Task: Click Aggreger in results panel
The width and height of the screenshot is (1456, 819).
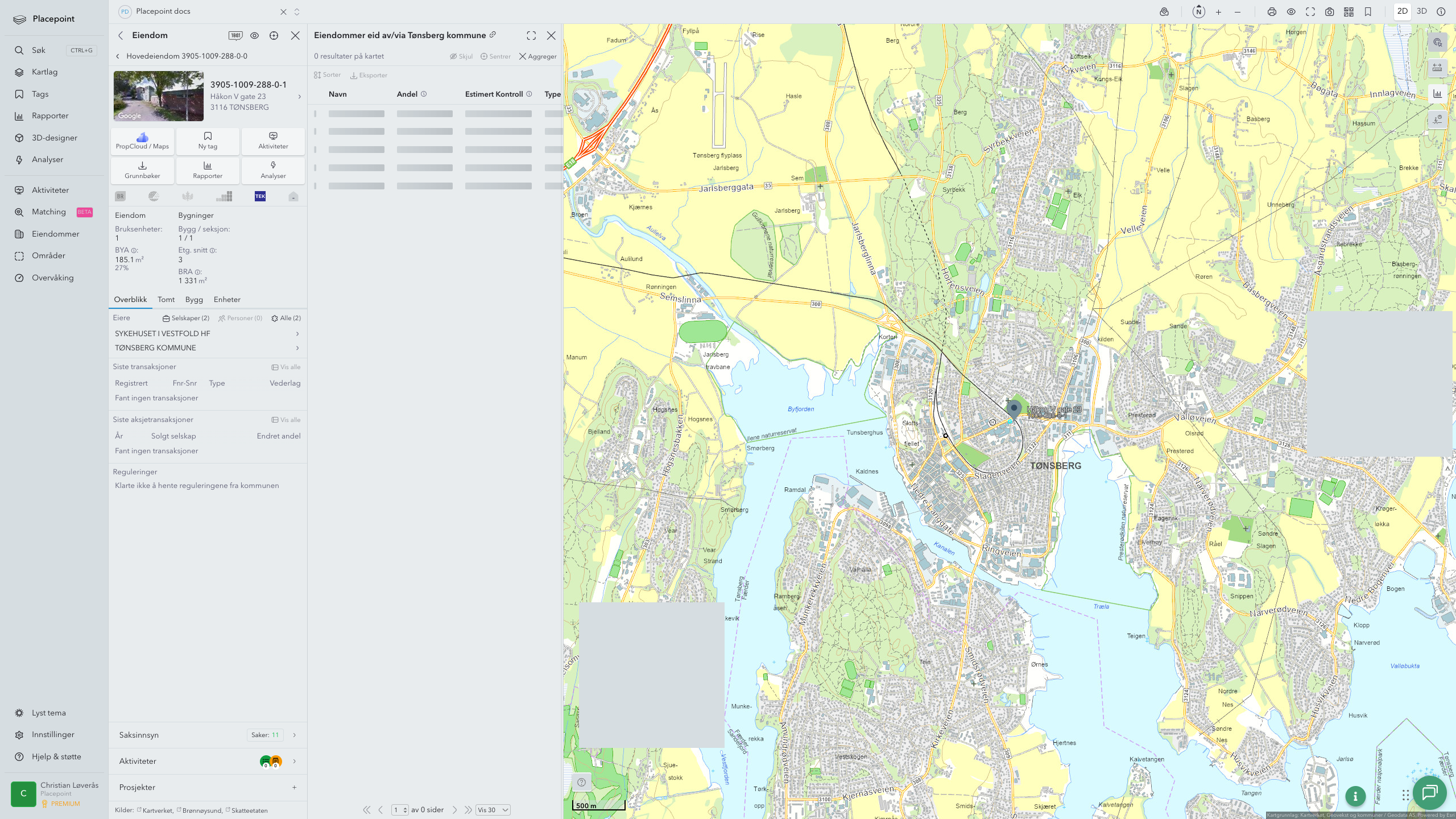Action: [538, 56]
